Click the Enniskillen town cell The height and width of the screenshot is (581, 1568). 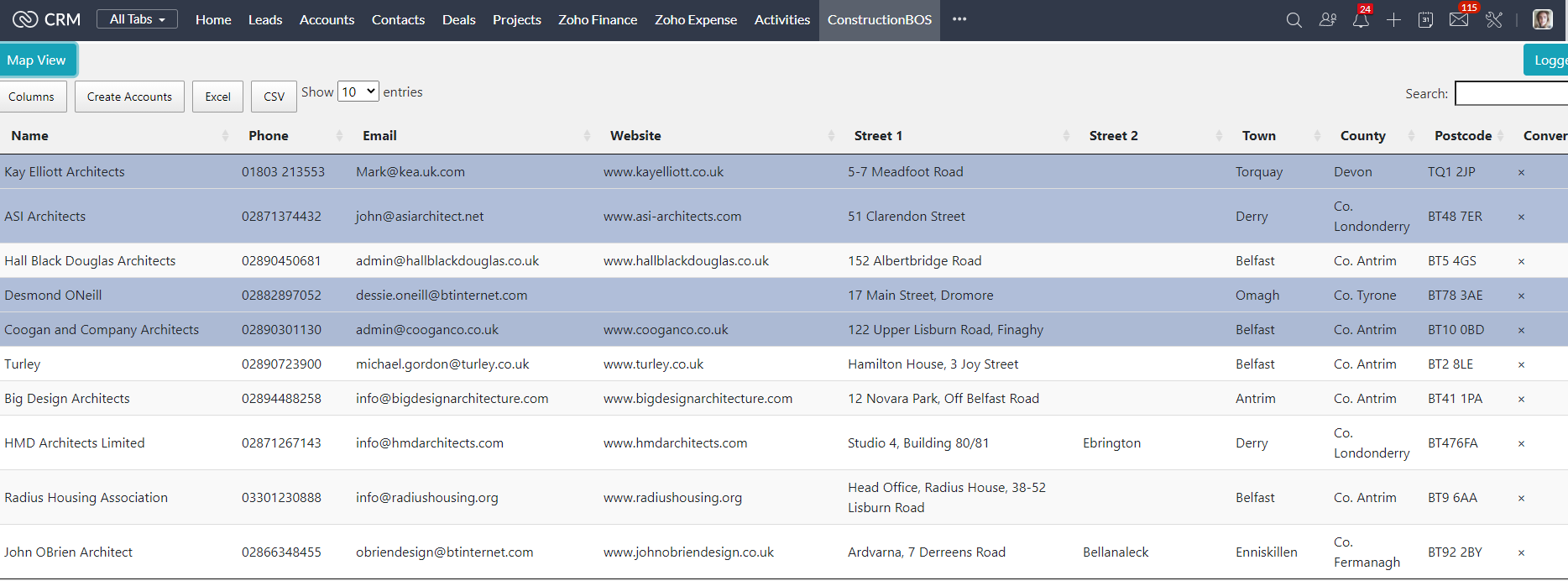1267,552
